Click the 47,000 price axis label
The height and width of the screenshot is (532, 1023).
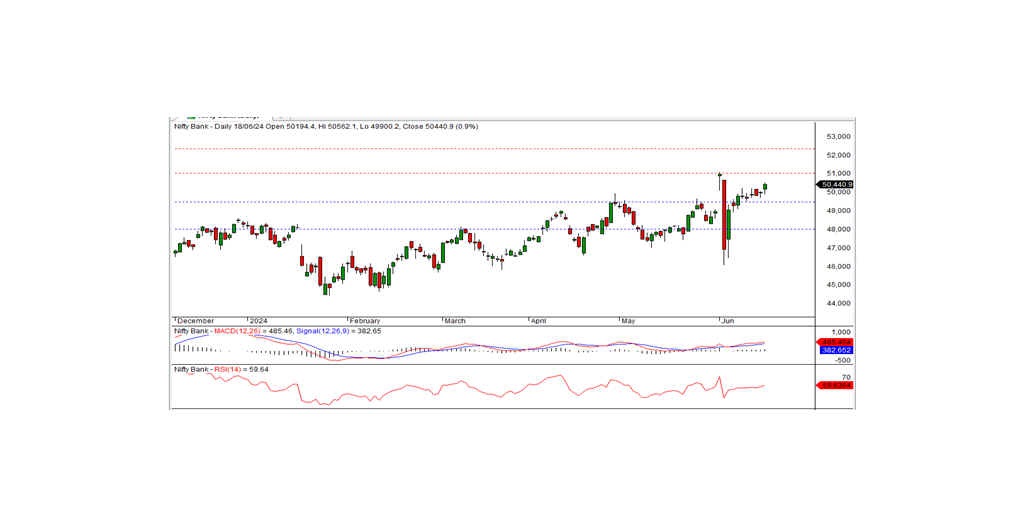click(x=838, y=248)
